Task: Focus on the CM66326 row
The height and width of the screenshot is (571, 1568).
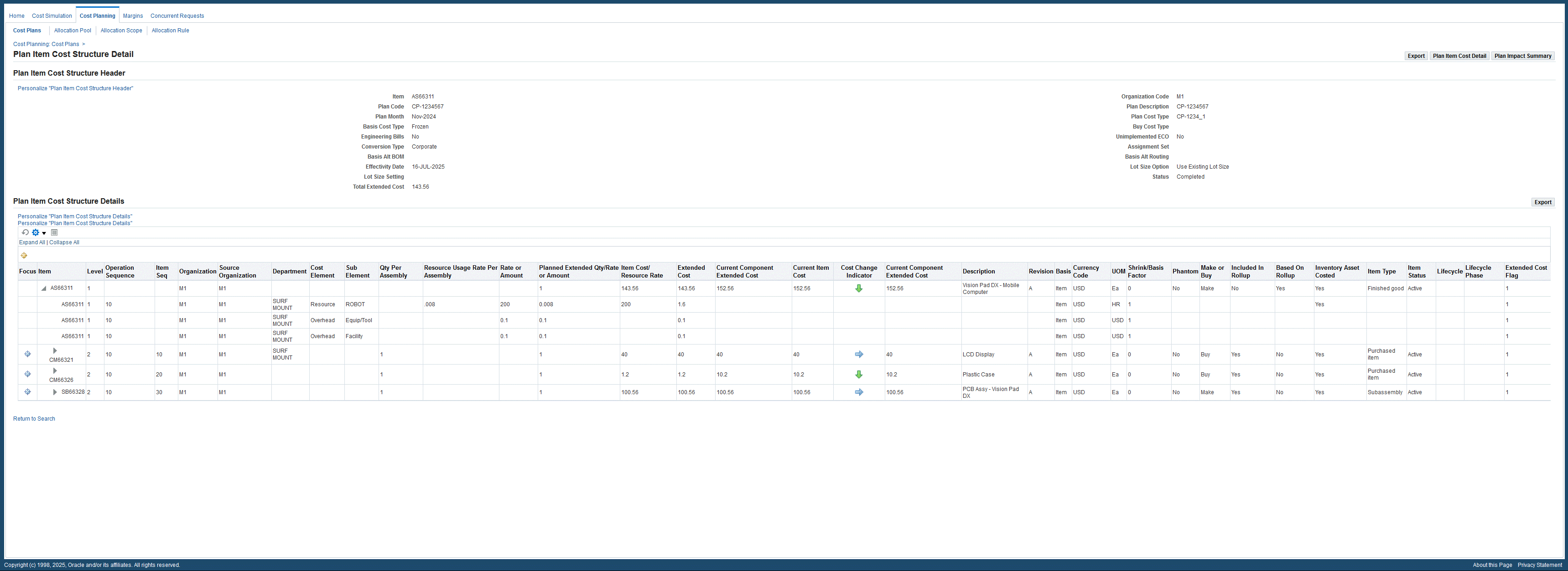Action: tap(27, 374)
